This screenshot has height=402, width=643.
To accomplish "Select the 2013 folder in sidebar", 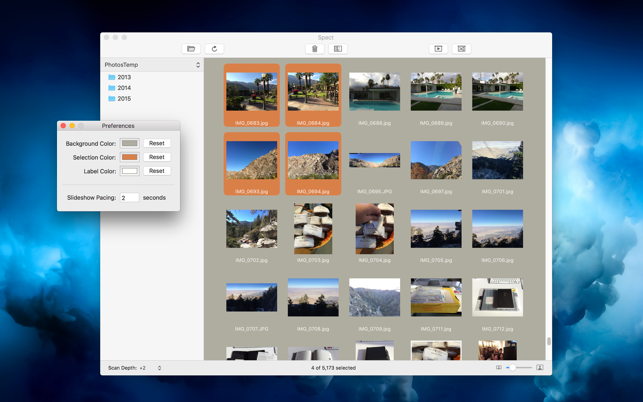I will pyautogui.click(x=124, y=77).
